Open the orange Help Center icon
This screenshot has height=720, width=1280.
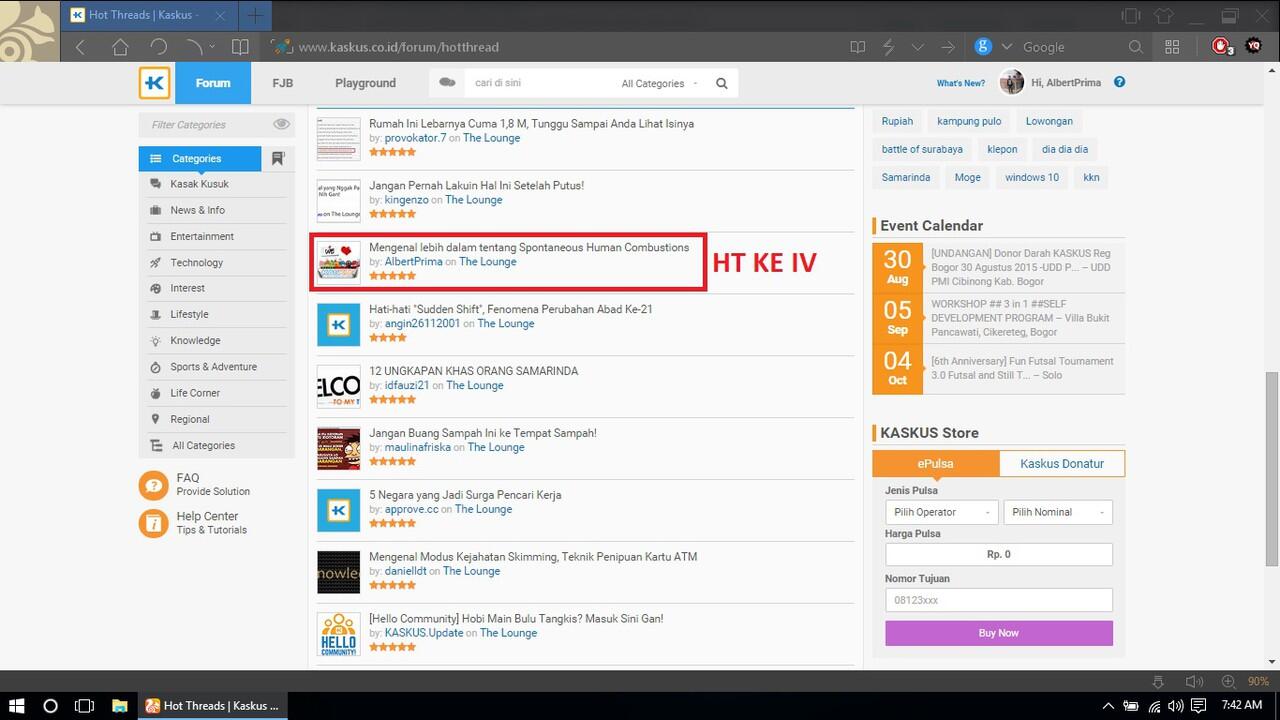[x=153, y=523]
